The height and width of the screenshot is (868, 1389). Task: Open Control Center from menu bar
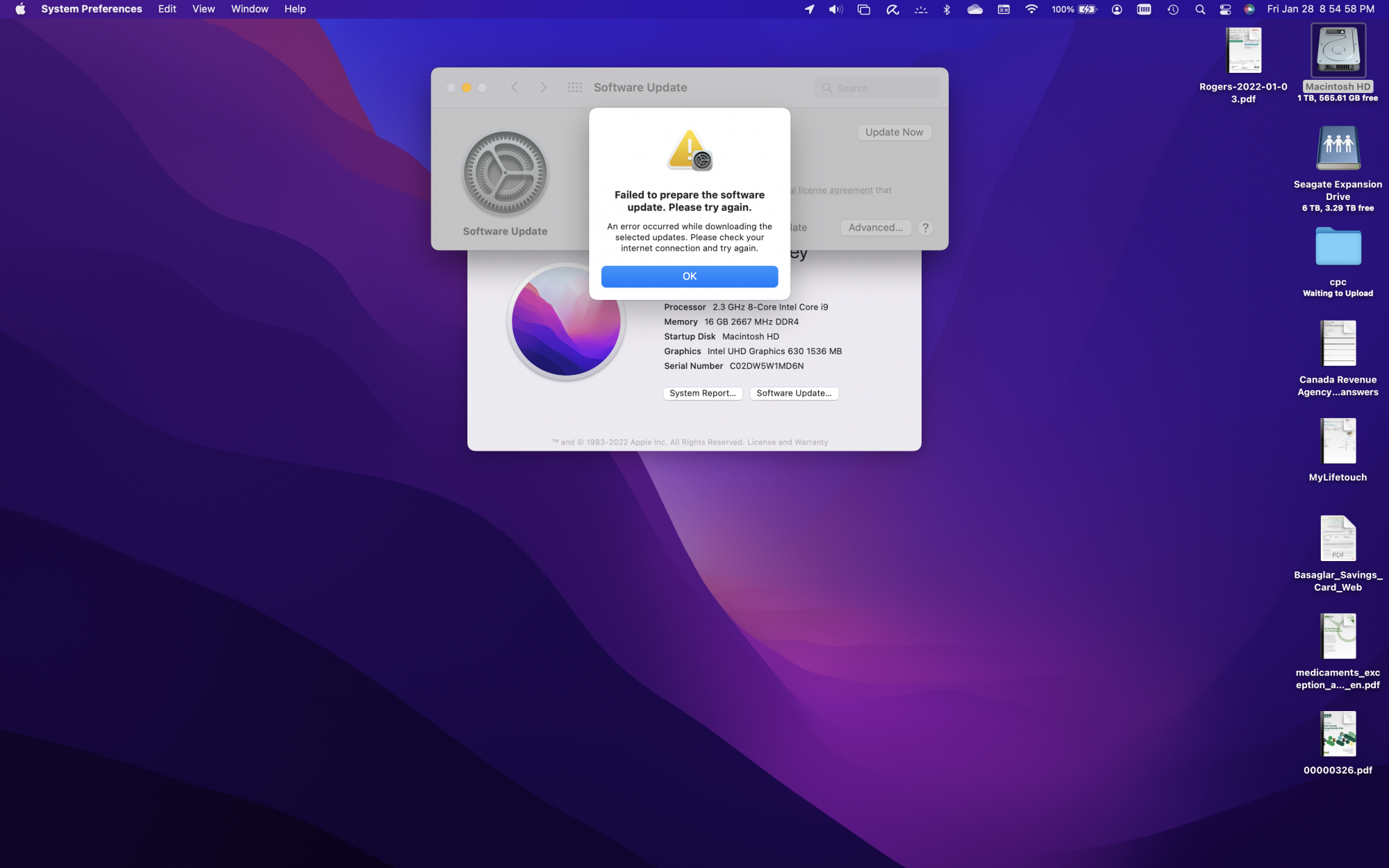tap(1225, 9)
